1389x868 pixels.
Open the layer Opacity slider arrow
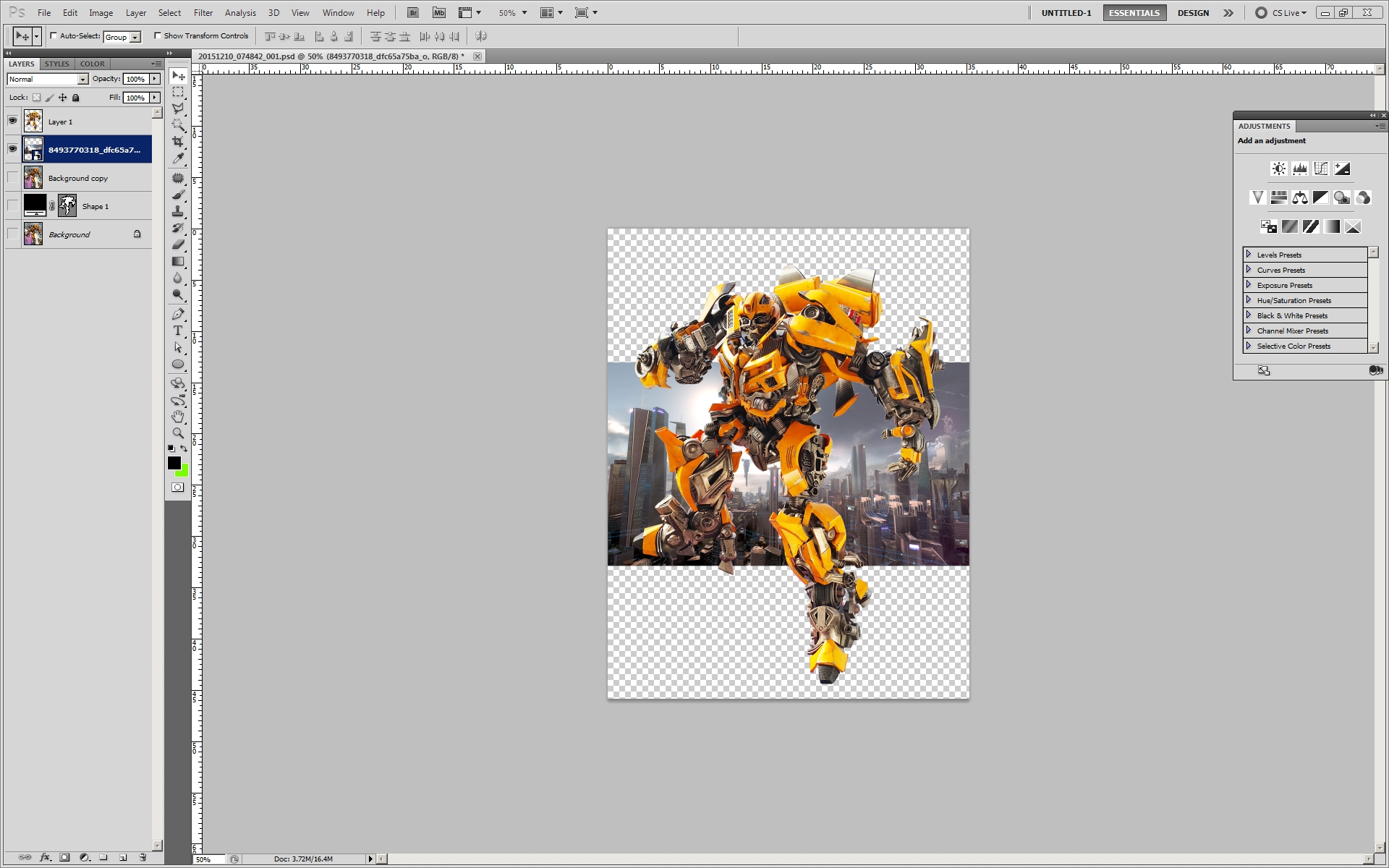[155, 79]
